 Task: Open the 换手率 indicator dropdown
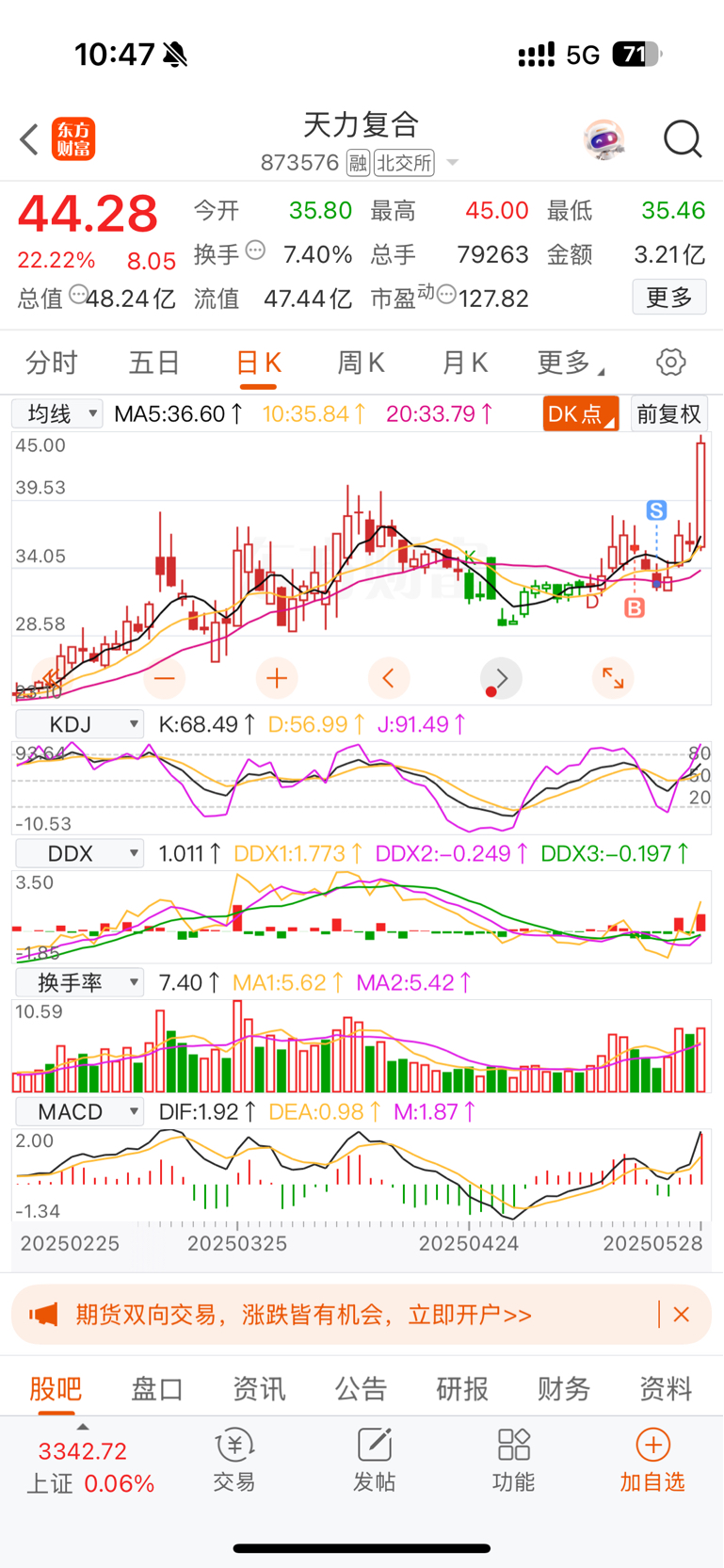[79, 982]
